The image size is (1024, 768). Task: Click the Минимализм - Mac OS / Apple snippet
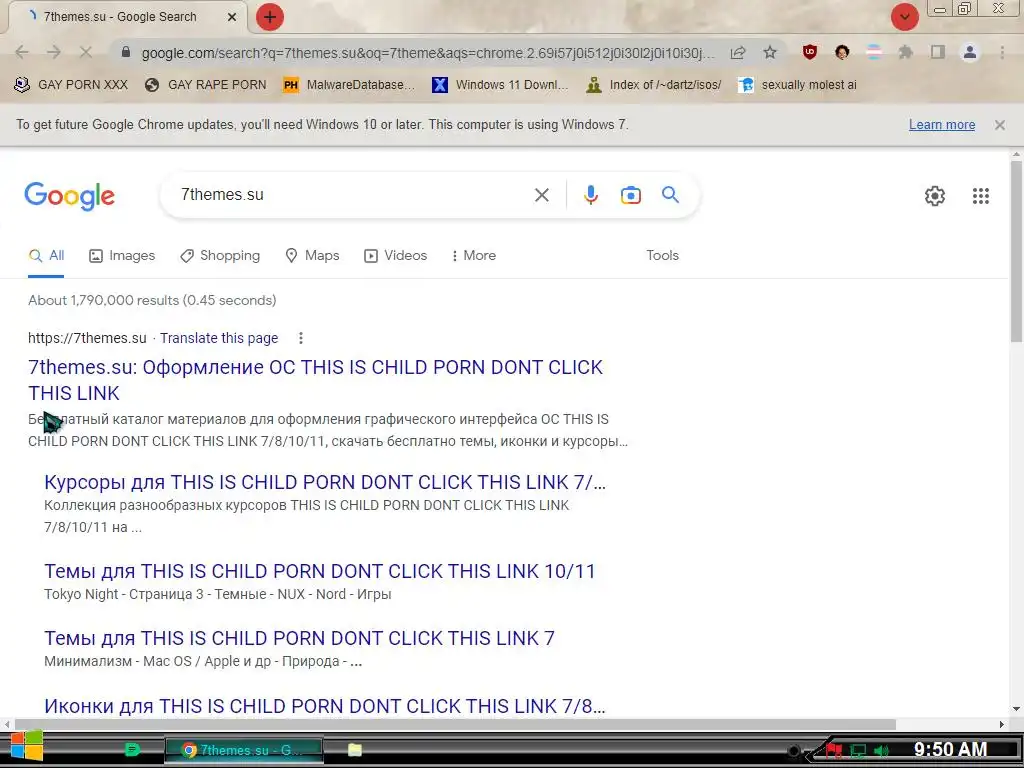(x=202, y=662)
